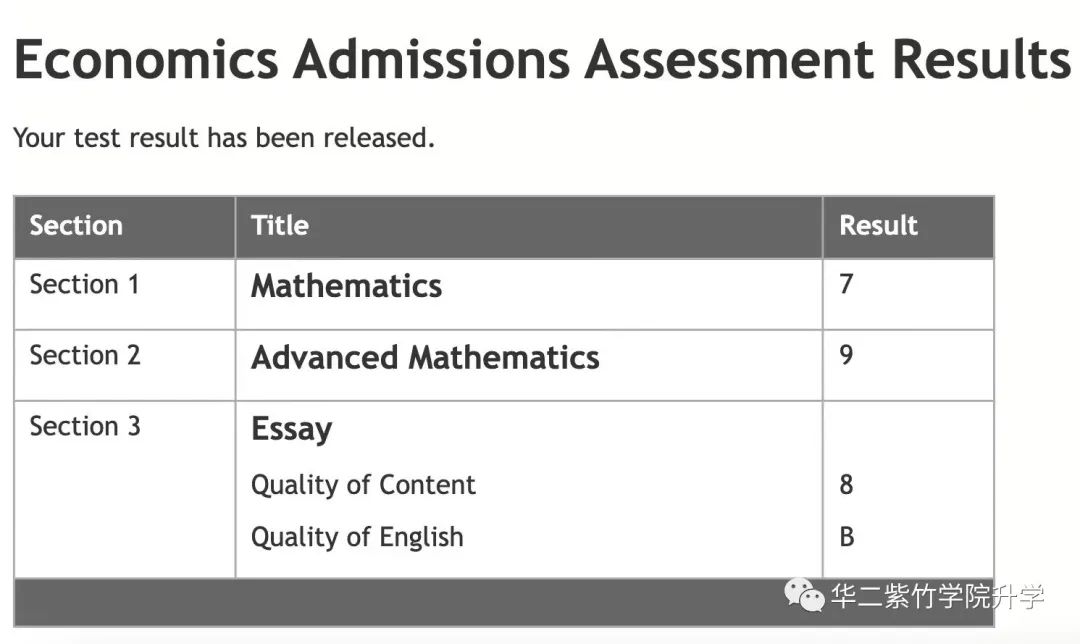The width and height of the screenshot is (1080, 644).
Task: Click the Section 2 row label
Action: pos(85,355)
